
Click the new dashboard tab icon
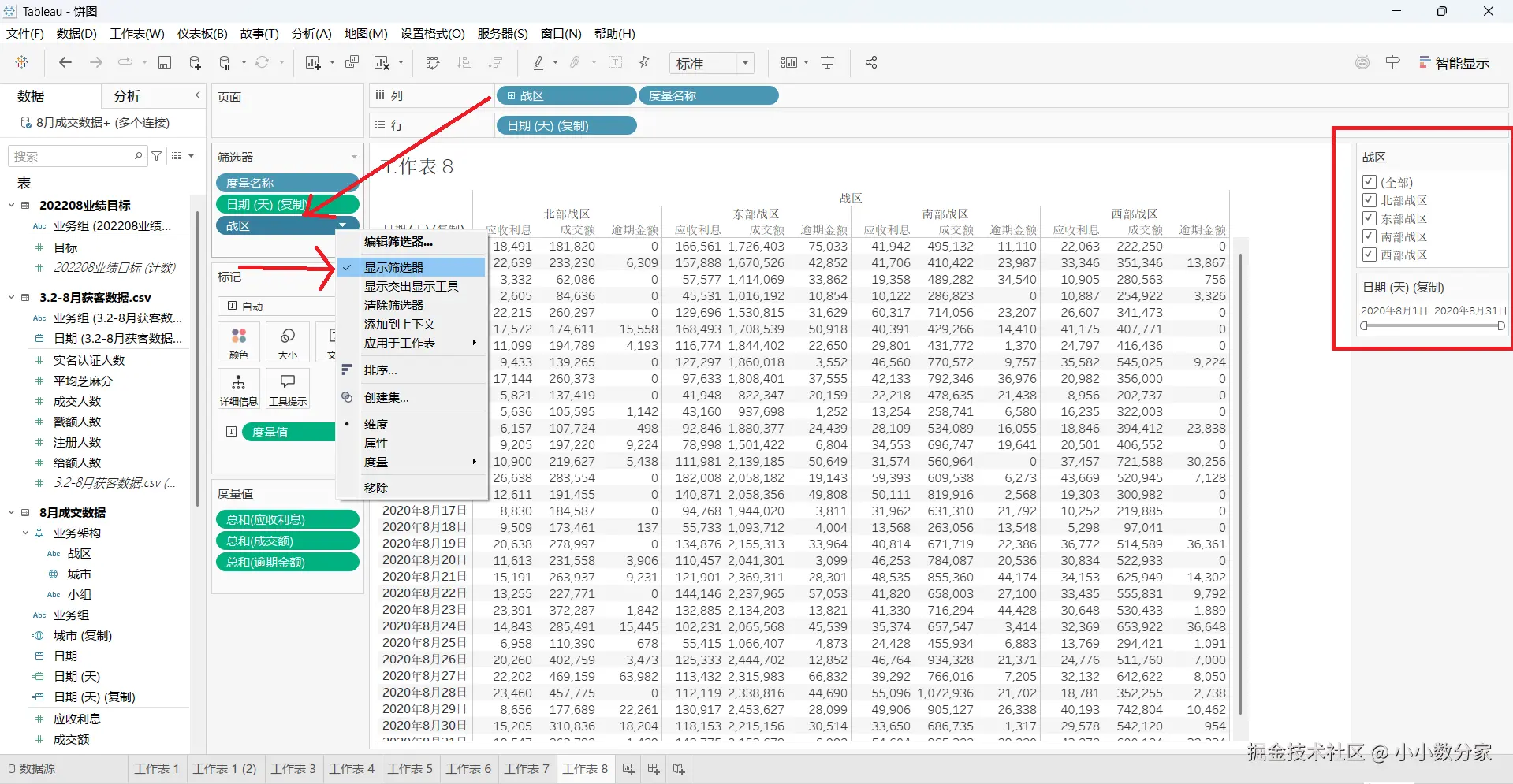pos(654,769)
